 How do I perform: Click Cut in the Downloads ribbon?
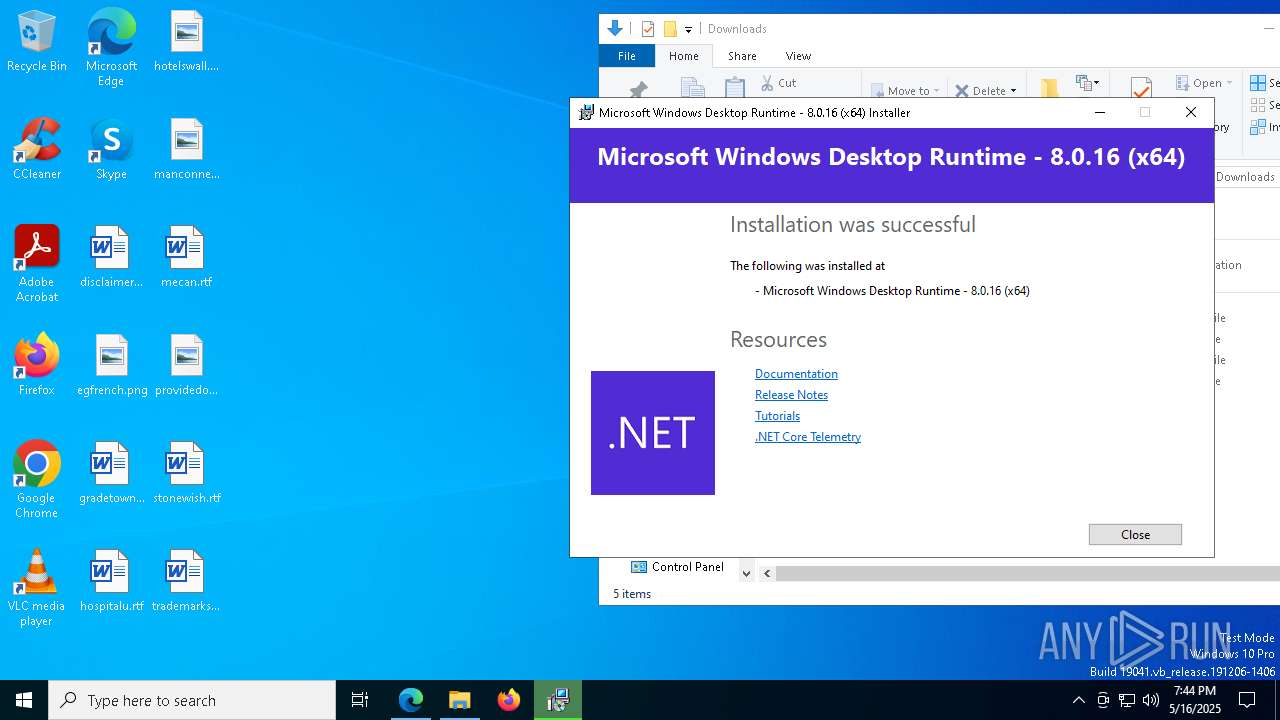point(778,83)
